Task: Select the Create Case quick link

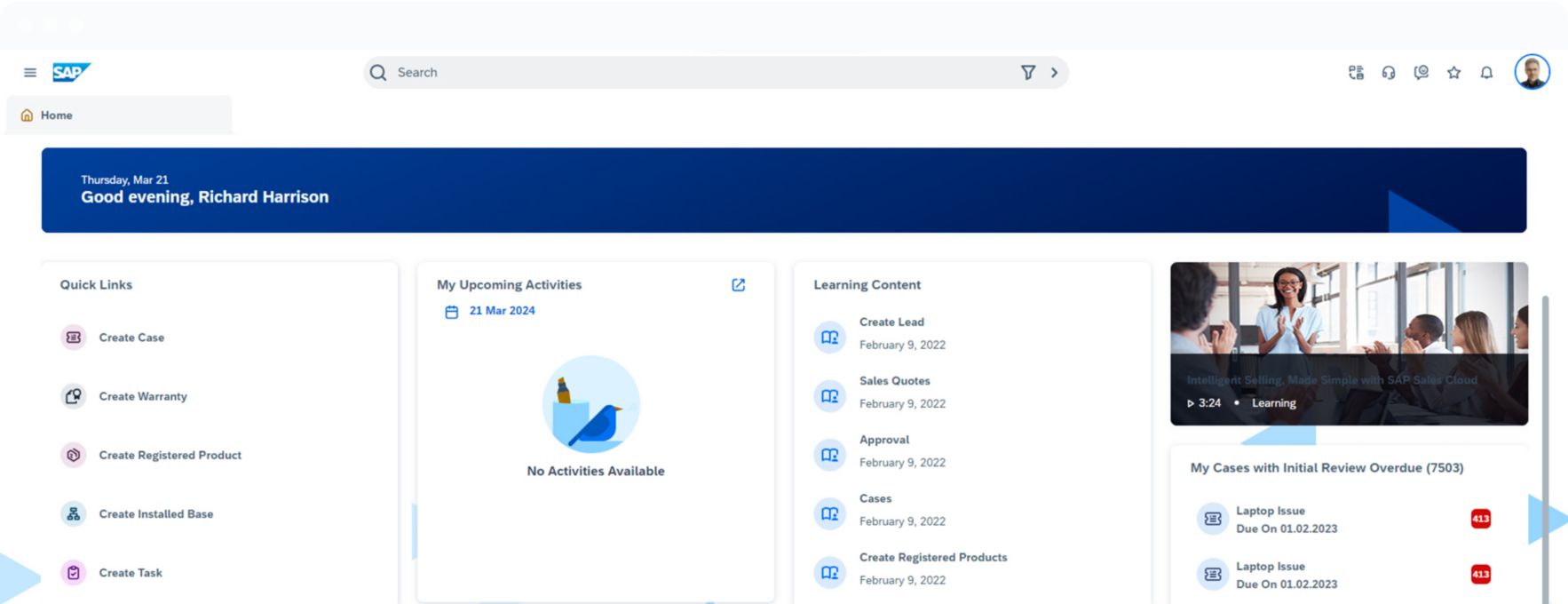Action: 131,338
